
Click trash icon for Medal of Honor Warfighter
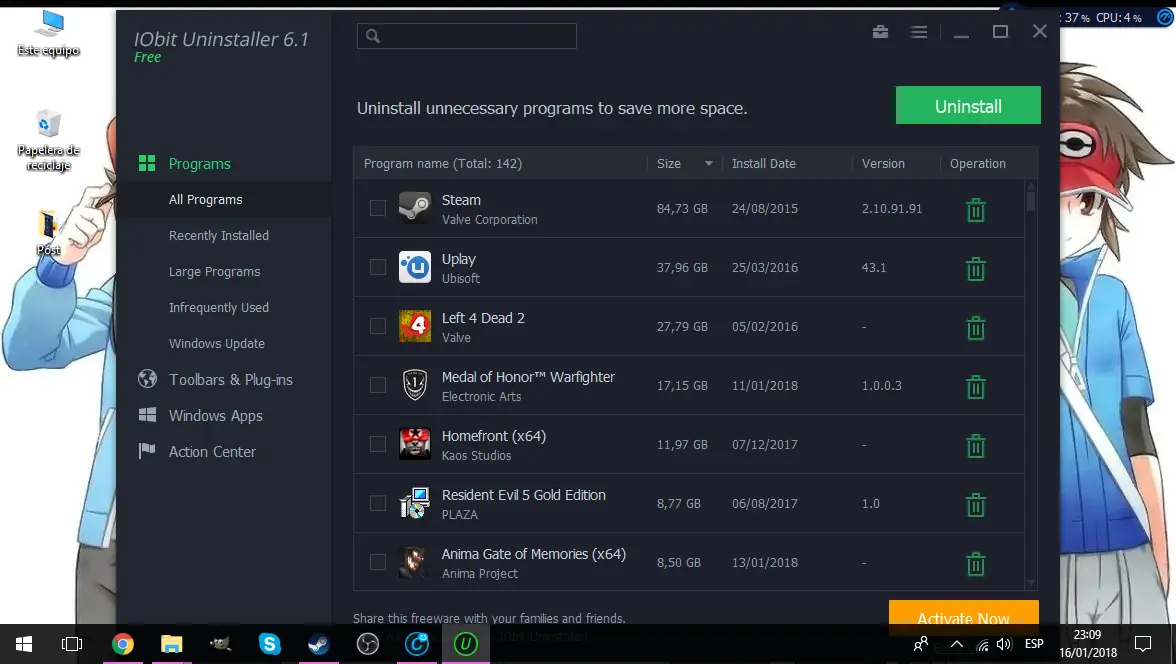point(976,387)
